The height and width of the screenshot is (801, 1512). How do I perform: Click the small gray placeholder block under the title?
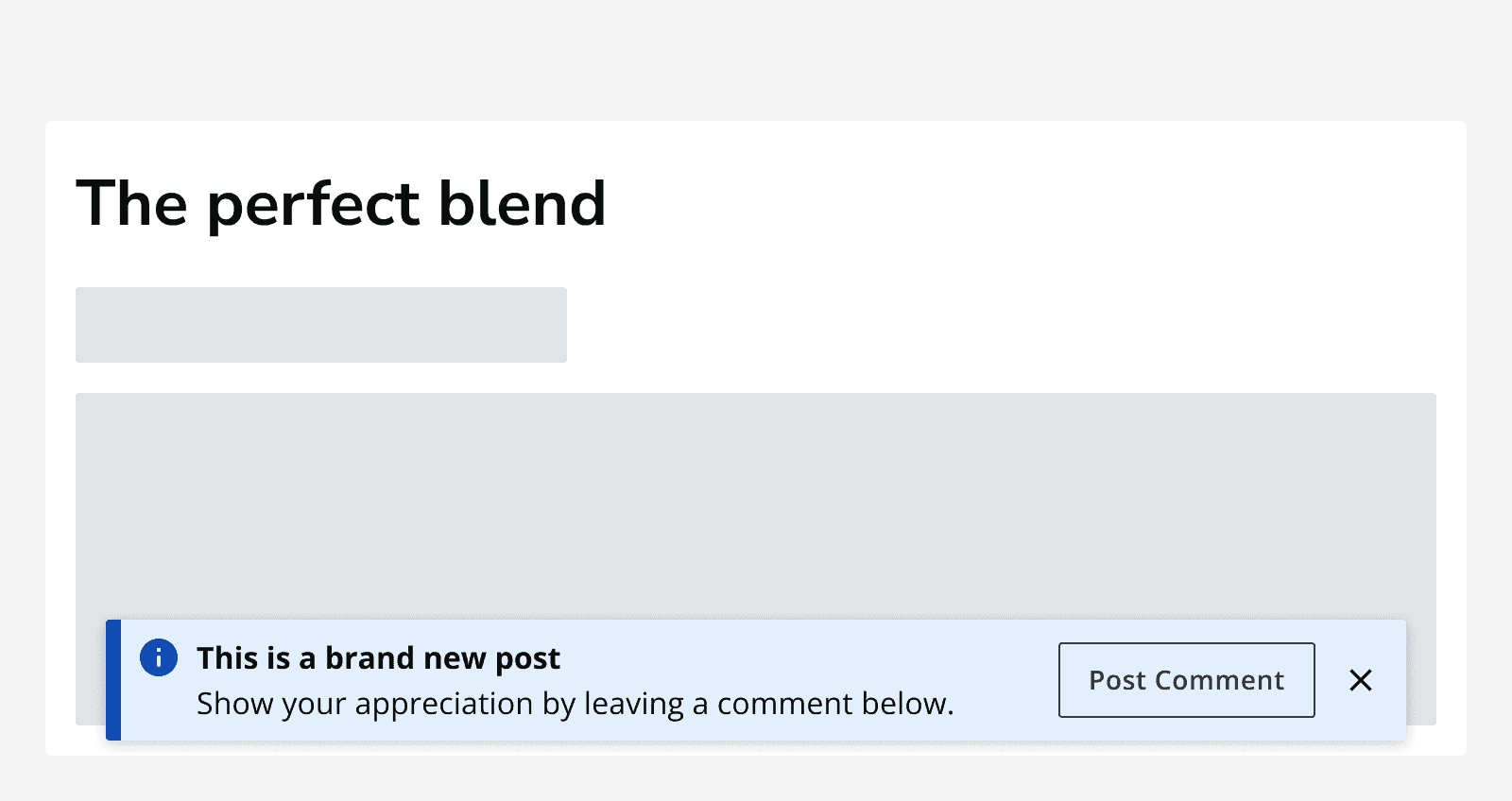[321, 324]
